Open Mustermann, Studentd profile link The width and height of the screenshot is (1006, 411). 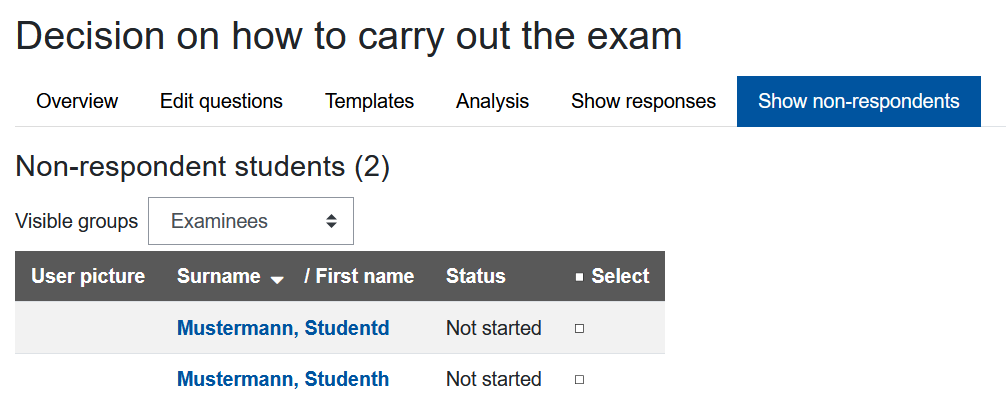283,328
